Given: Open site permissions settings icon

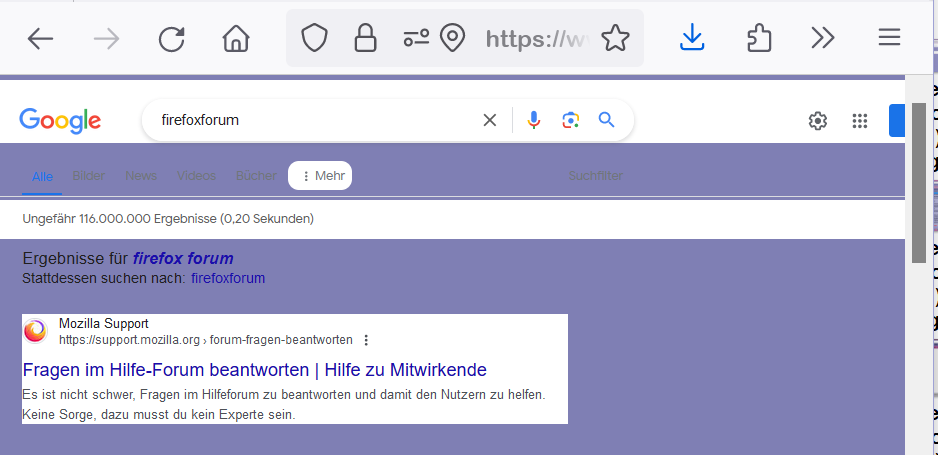Looking at the screenshot, I should (416, 39).
